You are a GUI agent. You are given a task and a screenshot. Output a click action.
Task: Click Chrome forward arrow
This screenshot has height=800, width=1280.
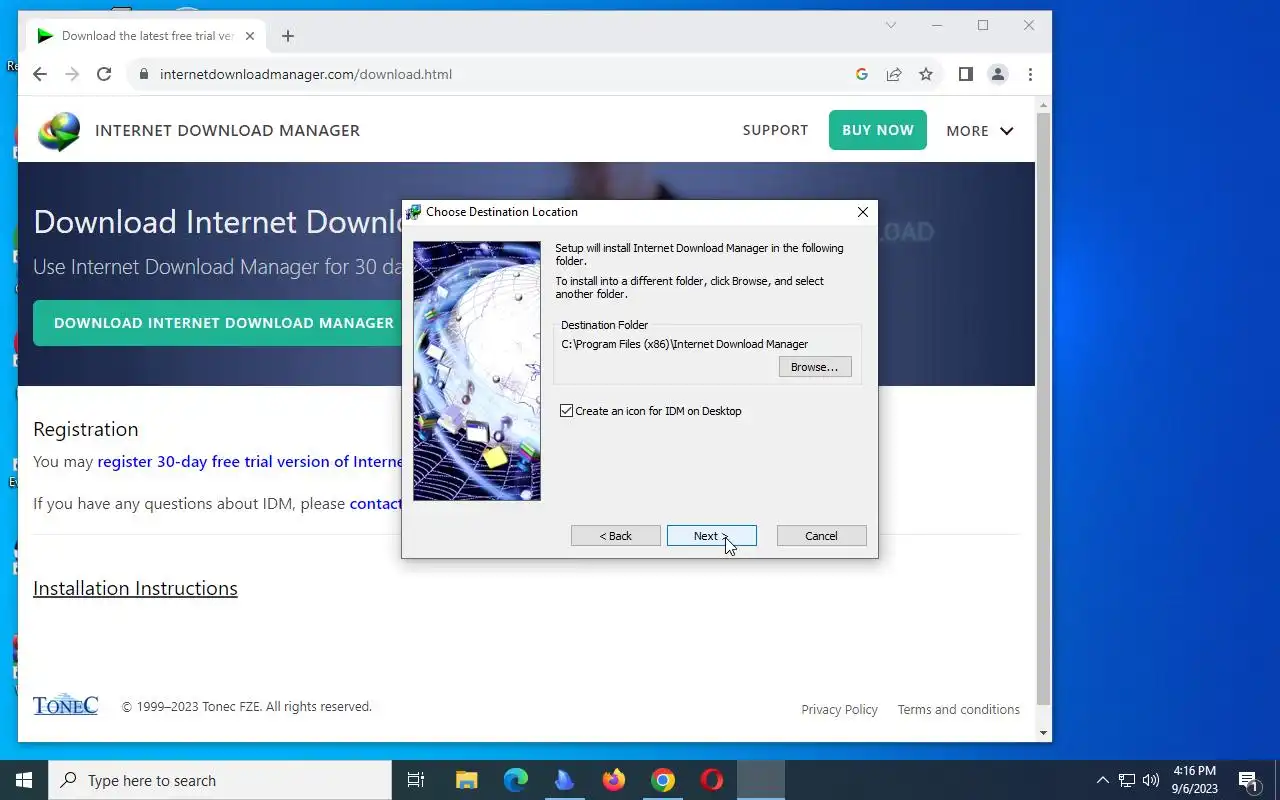(72, 74)
